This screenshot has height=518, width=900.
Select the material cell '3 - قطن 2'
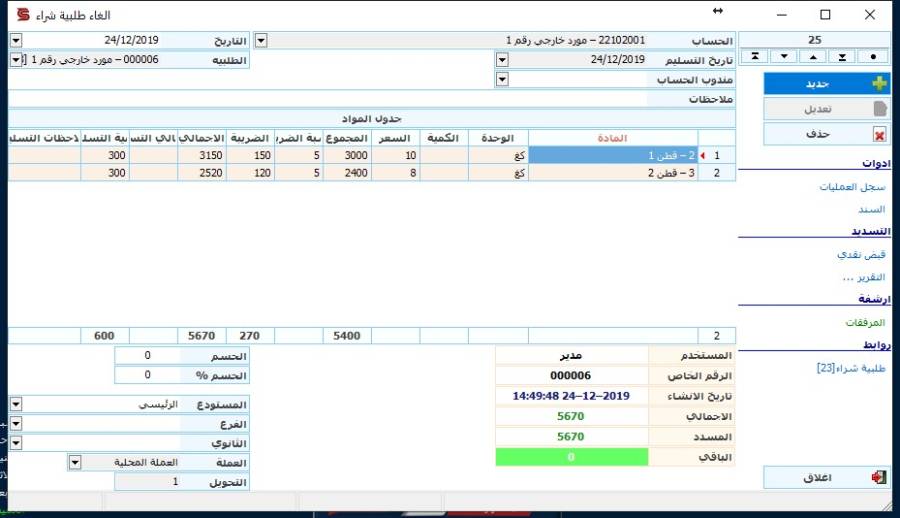[613, 173]
